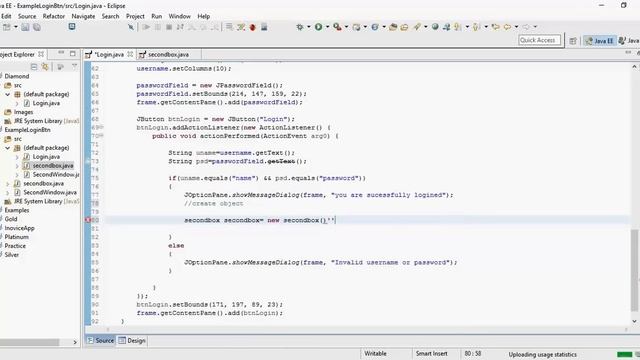Screen dimensions: 640x360
Task: Click the Save All icon in toolbar
Action: (x=37, y=27)
